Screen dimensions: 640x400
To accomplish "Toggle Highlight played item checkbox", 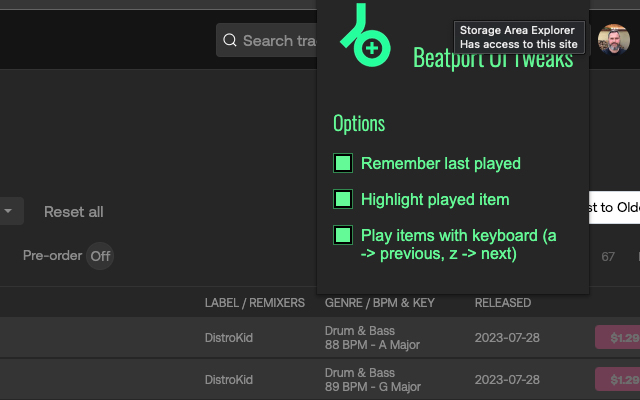I will click(343, 199).
